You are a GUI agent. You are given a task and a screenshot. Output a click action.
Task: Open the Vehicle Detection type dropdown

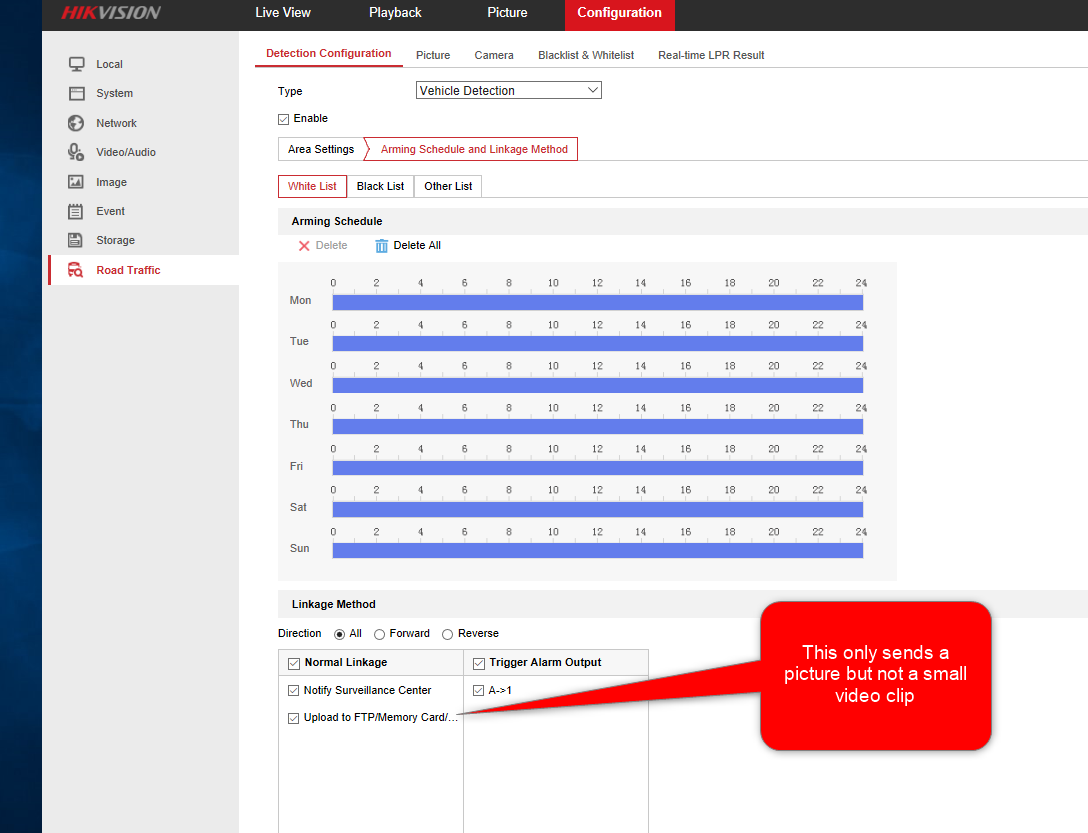[508, 91]
